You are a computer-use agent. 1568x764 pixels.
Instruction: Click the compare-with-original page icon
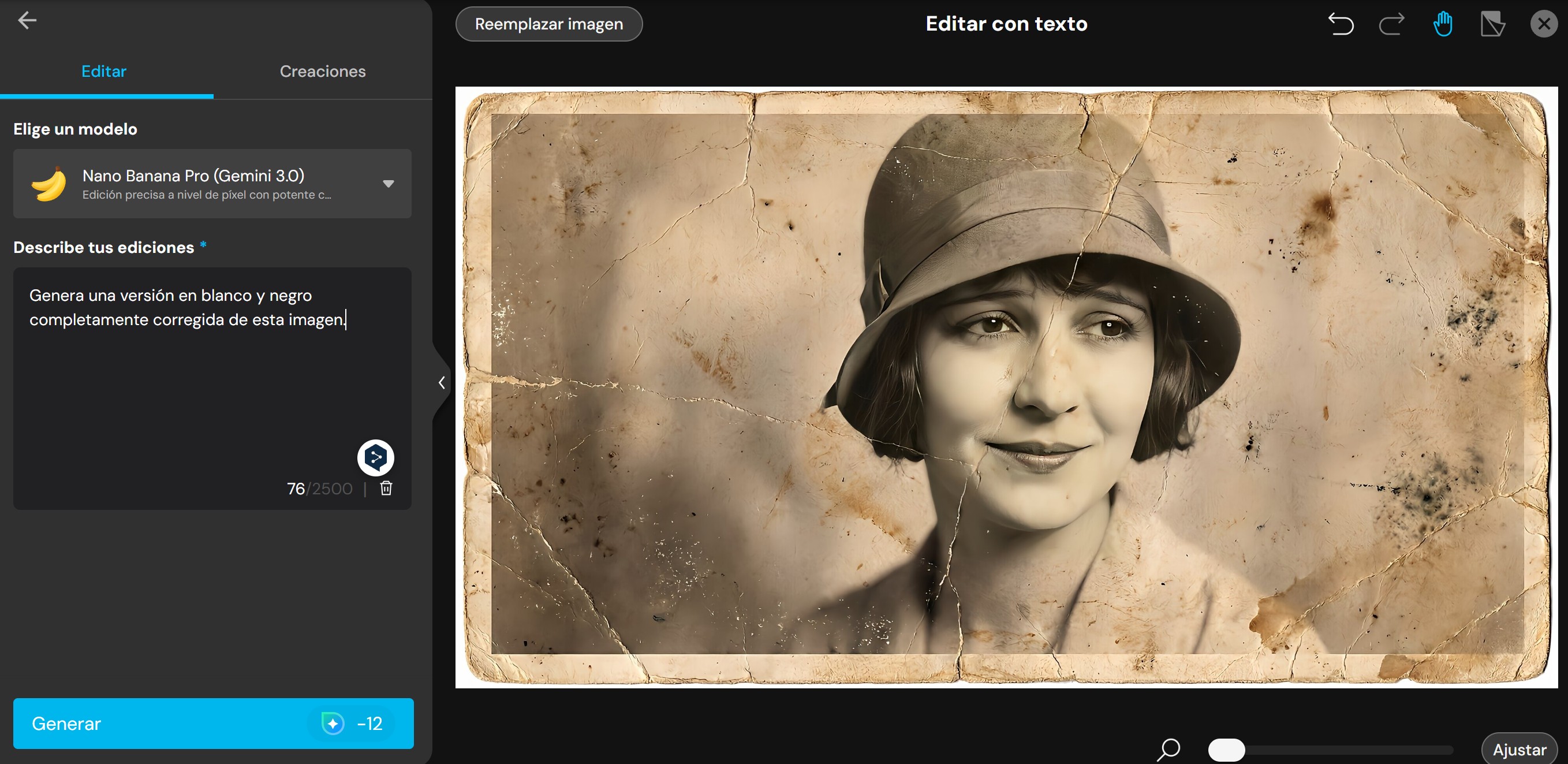coord(1492,24)
